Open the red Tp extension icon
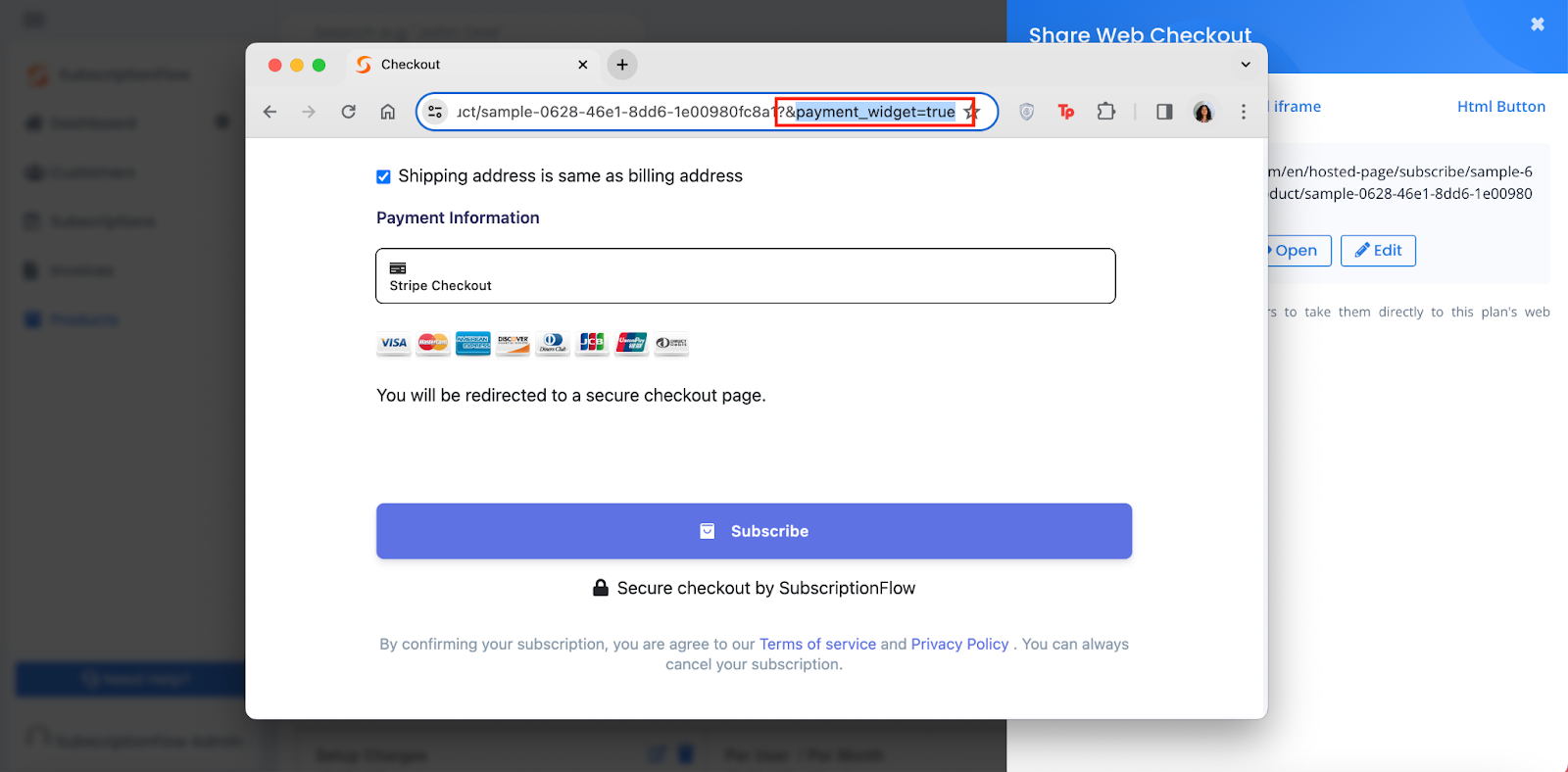Screen dimensions: 1568x772 click(1066, 112)
